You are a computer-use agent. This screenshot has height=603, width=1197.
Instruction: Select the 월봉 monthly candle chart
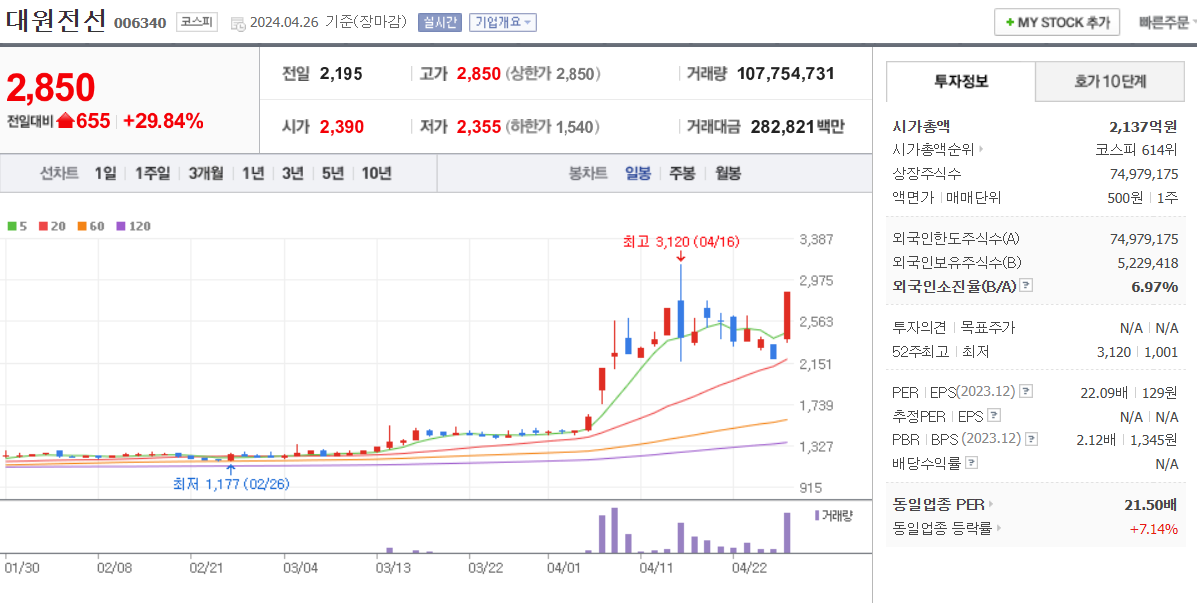(728, 173)
